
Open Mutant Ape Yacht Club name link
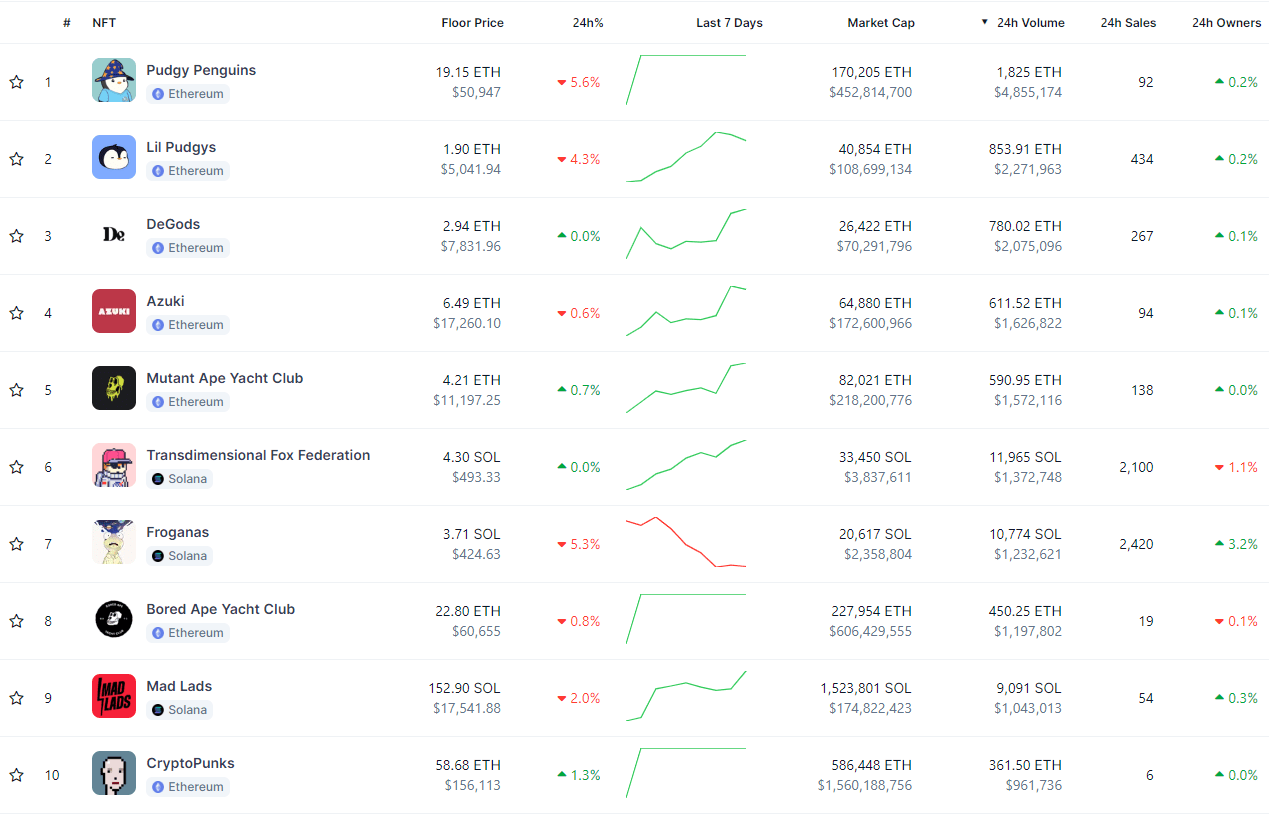(x=225, y=378)
